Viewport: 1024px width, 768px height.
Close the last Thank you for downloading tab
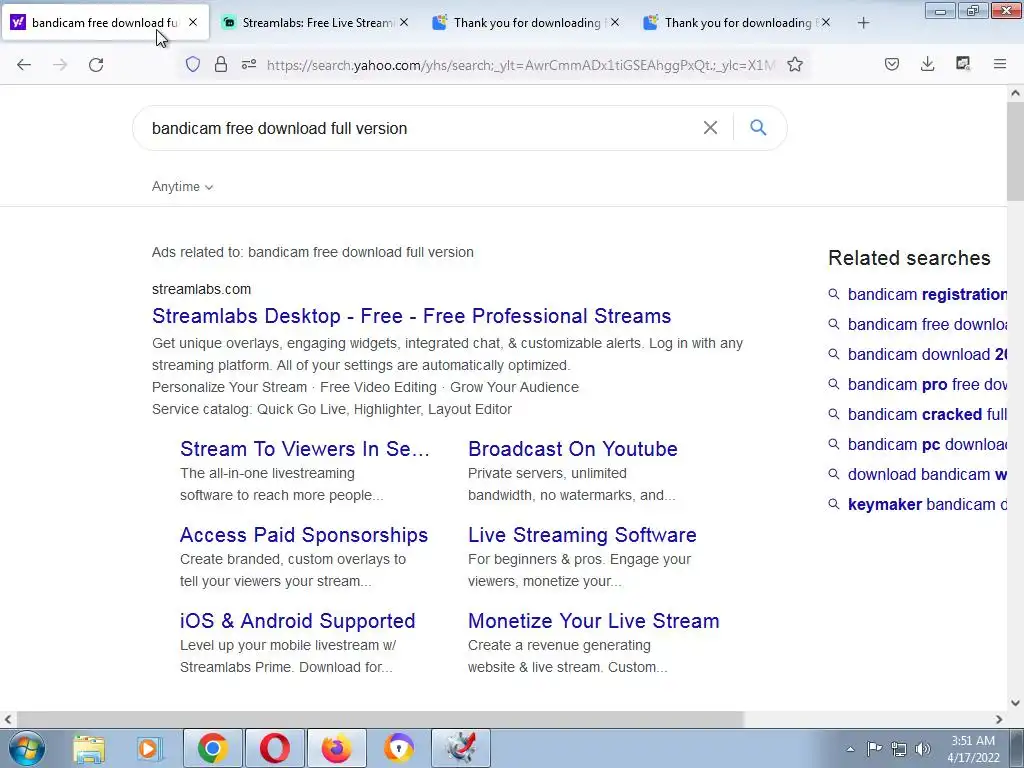coord(826,22)
